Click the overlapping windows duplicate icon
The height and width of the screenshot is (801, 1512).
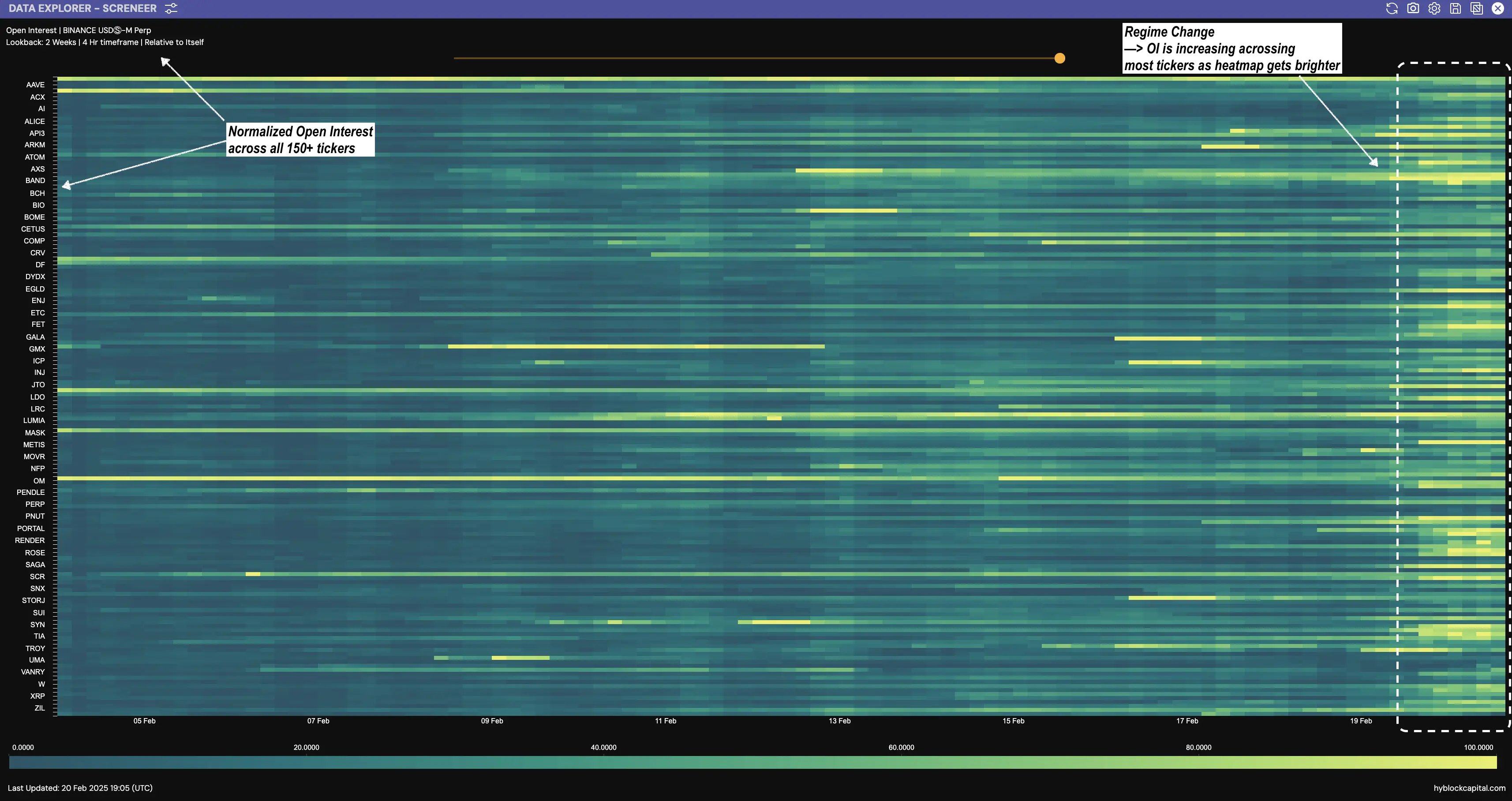coord(1476,8)
